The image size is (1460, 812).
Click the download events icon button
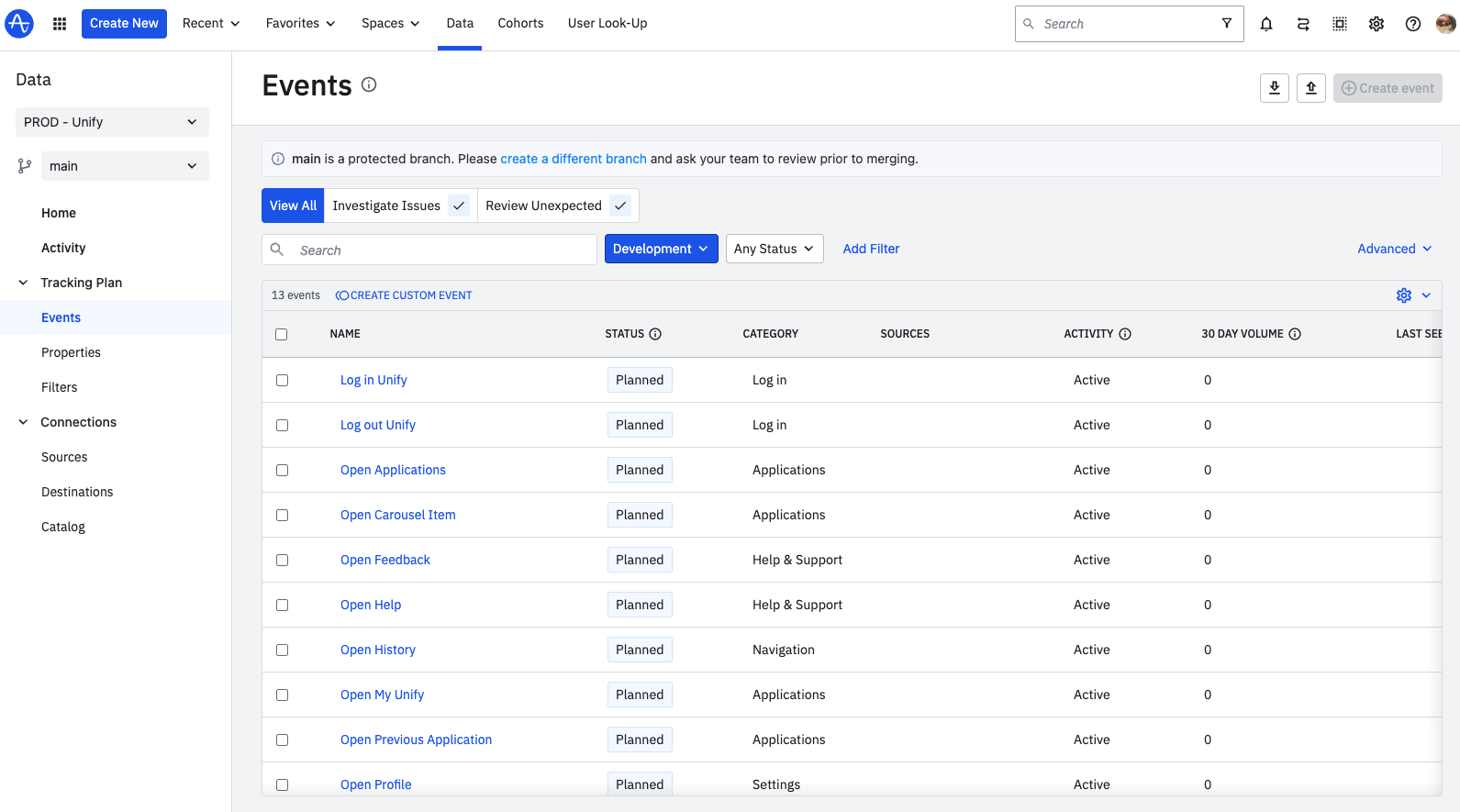(x=1275, y=88)
